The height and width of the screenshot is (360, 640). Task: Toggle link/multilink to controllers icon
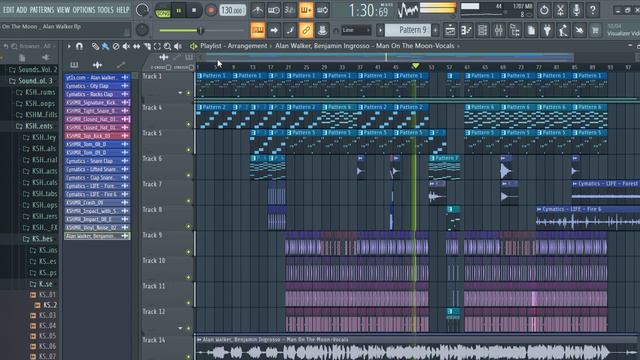click(306, 30)
